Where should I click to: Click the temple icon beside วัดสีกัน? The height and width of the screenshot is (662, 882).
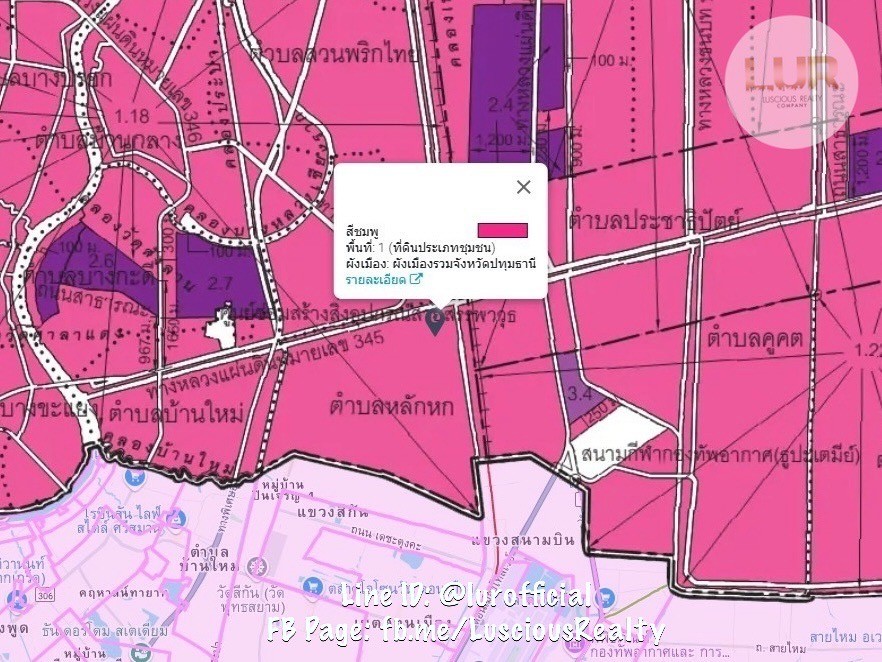(x=257, y=567)
